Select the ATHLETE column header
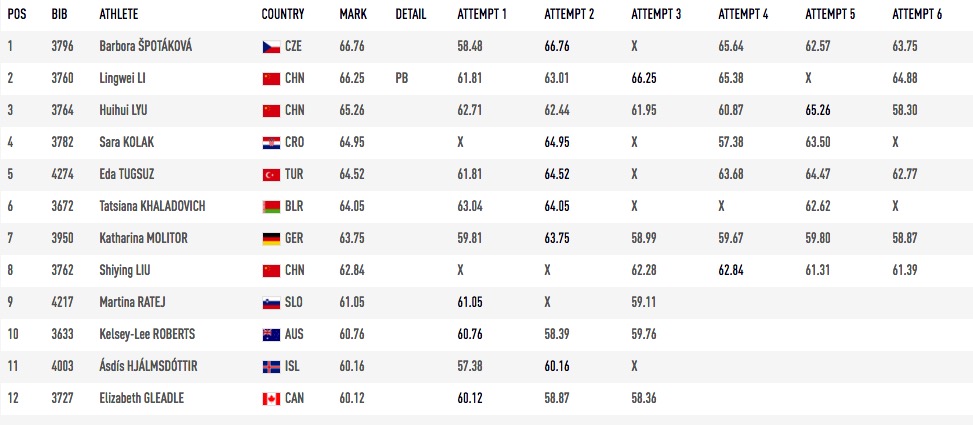The image size is (973, 425). [x=119, y=14]
